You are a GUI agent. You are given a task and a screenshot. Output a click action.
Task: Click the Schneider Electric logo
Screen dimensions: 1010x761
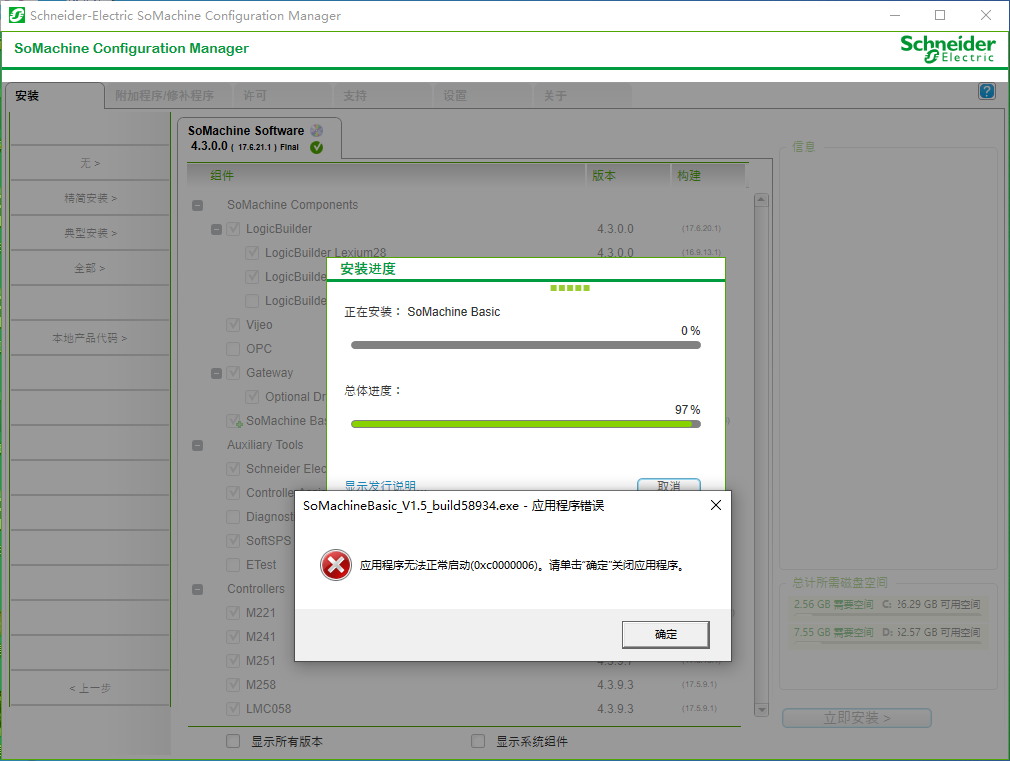947,48
